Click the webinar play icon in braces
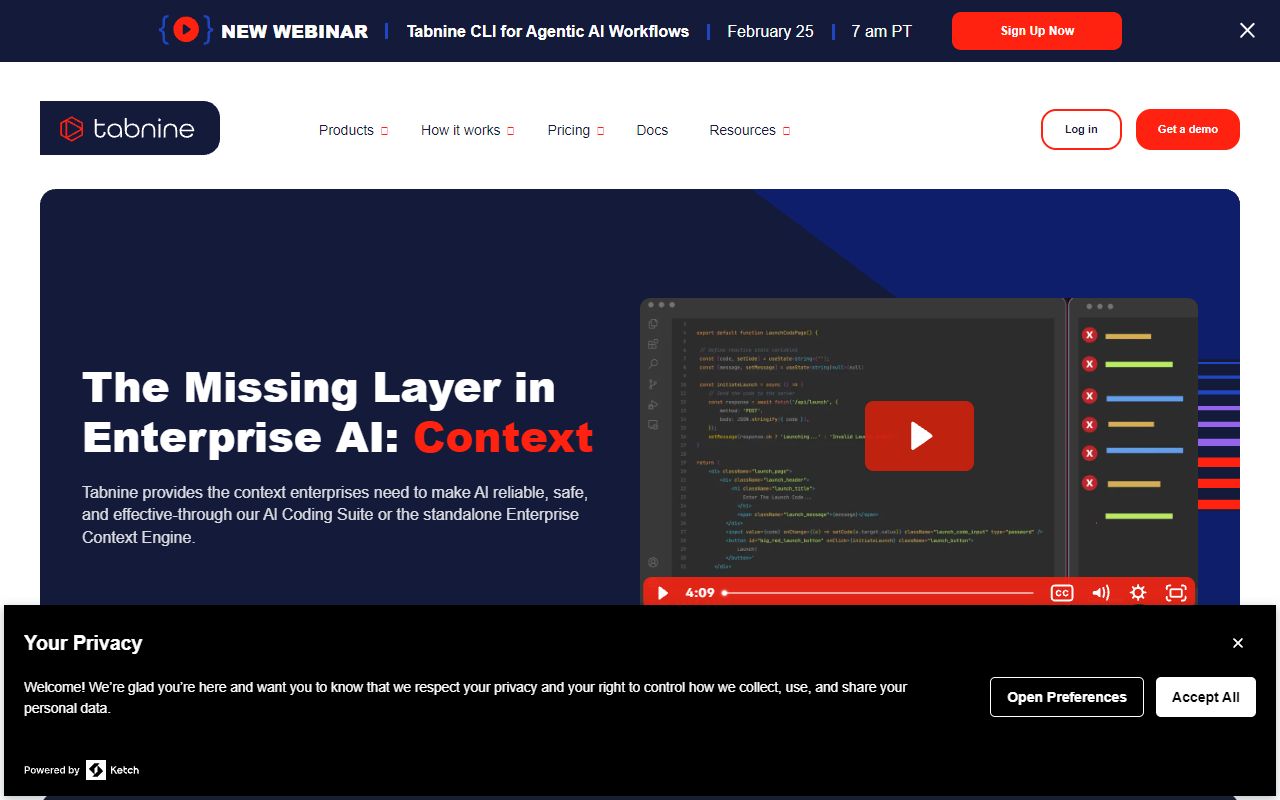The width and height of the screenshot is (1280, 800). coord(186,30)
